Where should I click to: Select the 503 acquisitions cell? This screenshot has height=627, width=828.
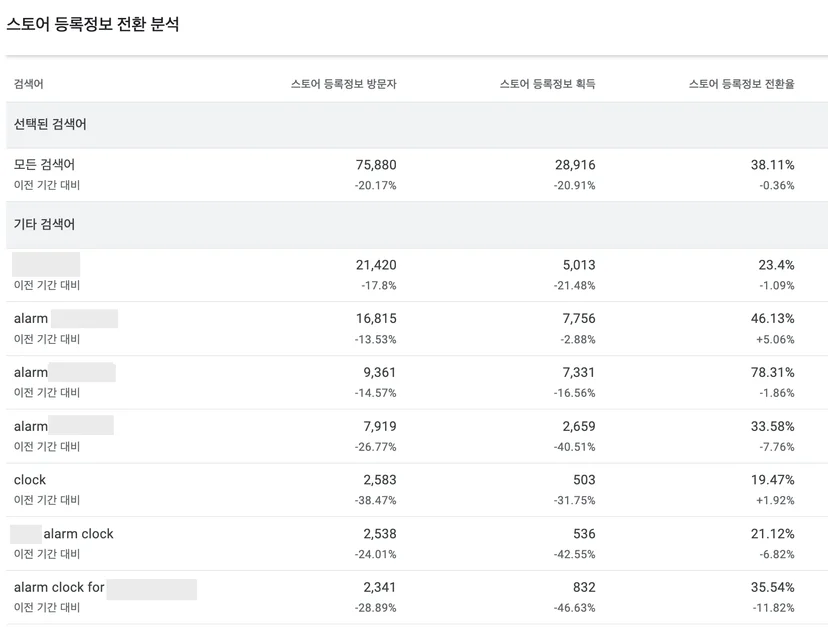coord(584,480)
